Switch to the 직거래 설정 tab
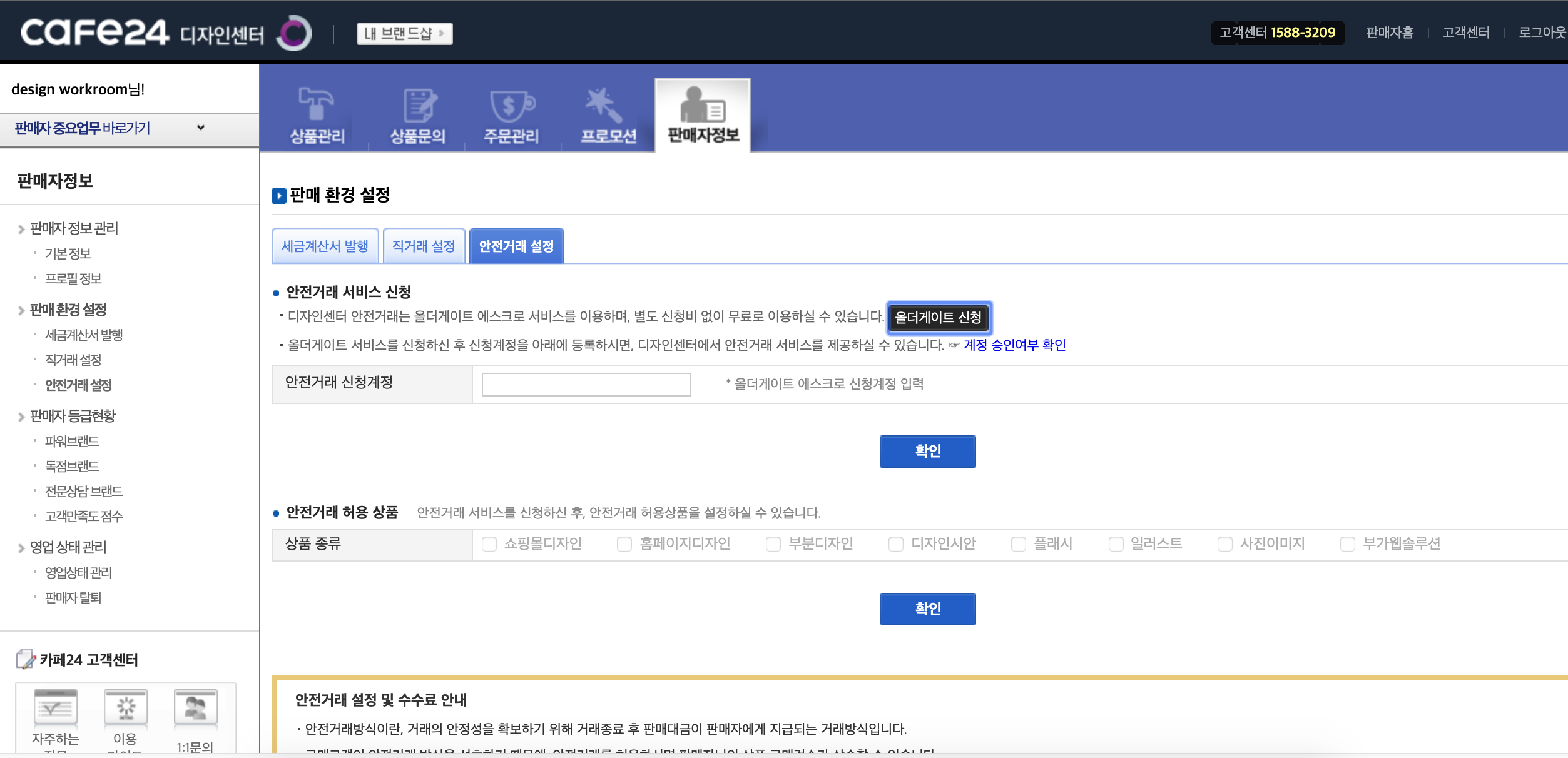The image size is (1568, 758). pyautogui.click(x=424, y=246)
